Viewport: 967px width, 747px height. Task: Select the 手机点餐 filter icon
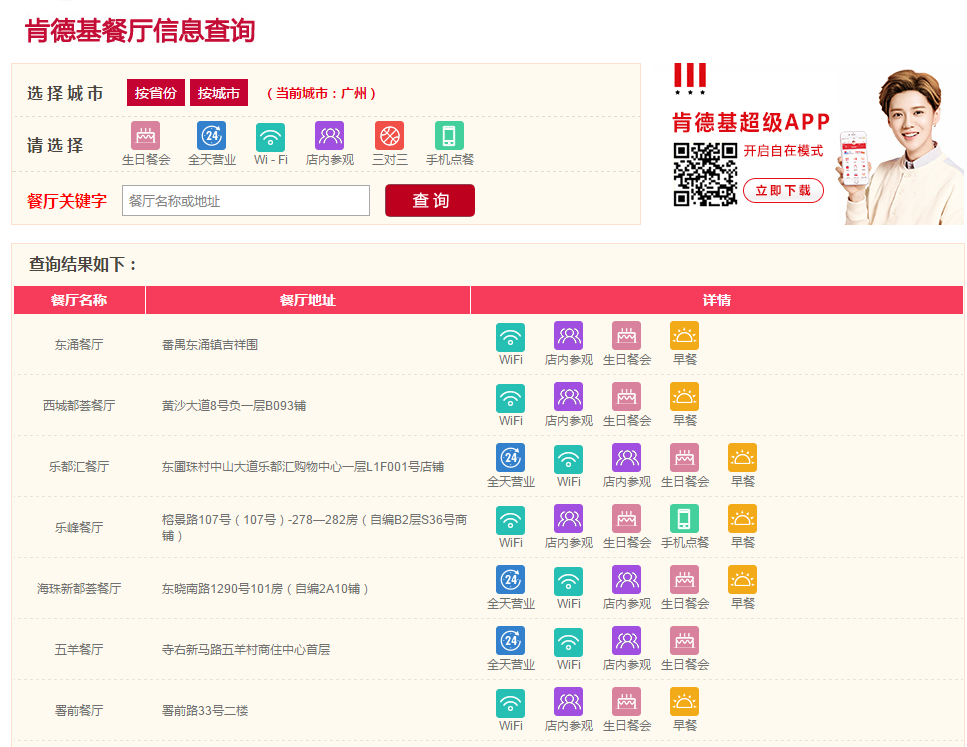(x=449, y=136)
